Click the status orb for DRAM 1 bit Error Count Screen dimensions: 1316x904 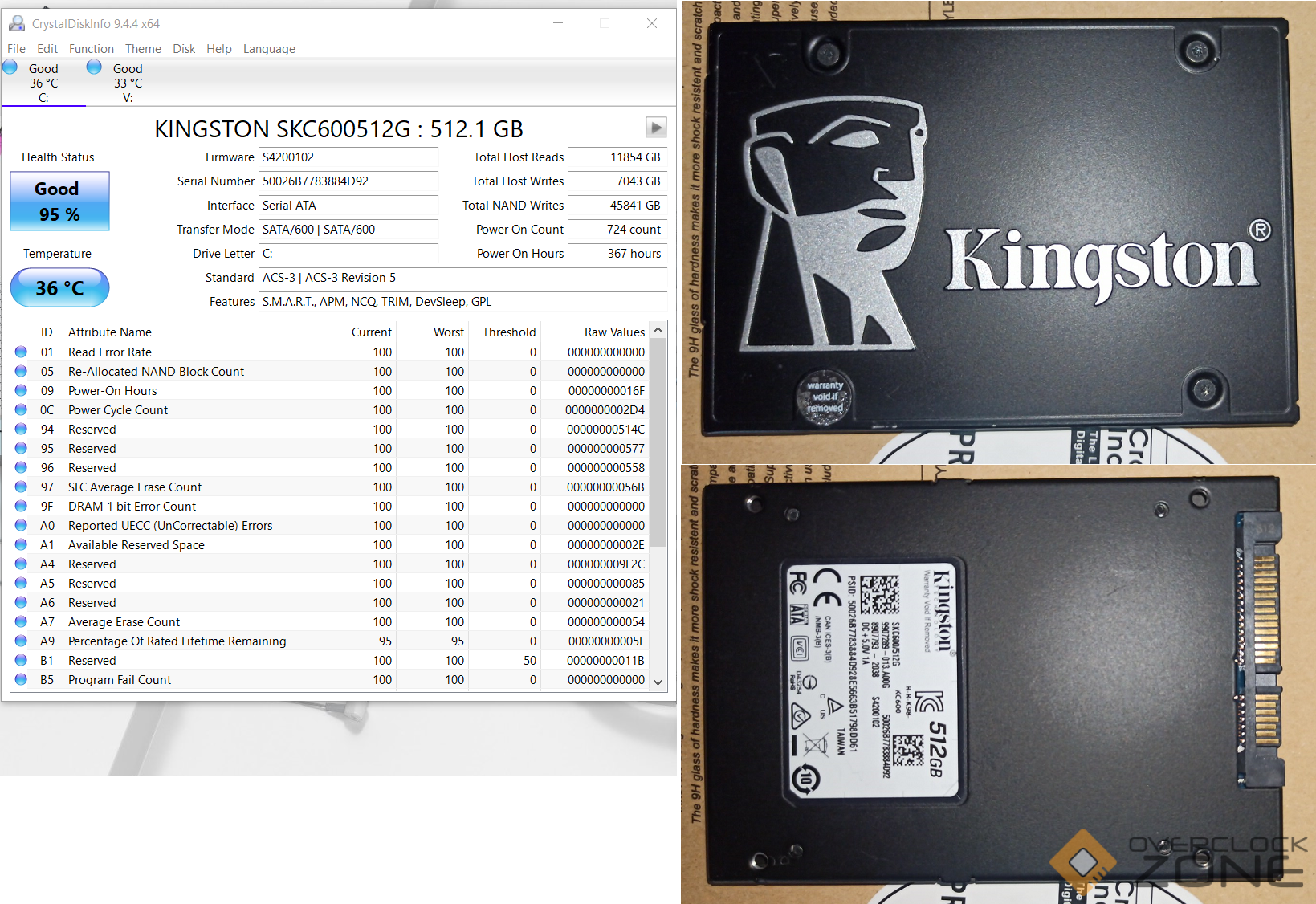[x=21, y=506]
